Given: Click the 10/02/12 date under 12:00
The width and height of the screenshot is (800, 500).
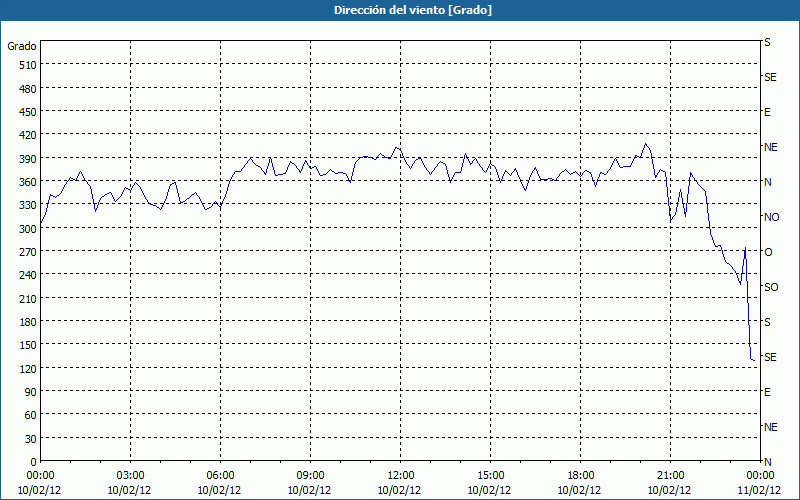Looking at the screenshot, I should tap(399, 490).
